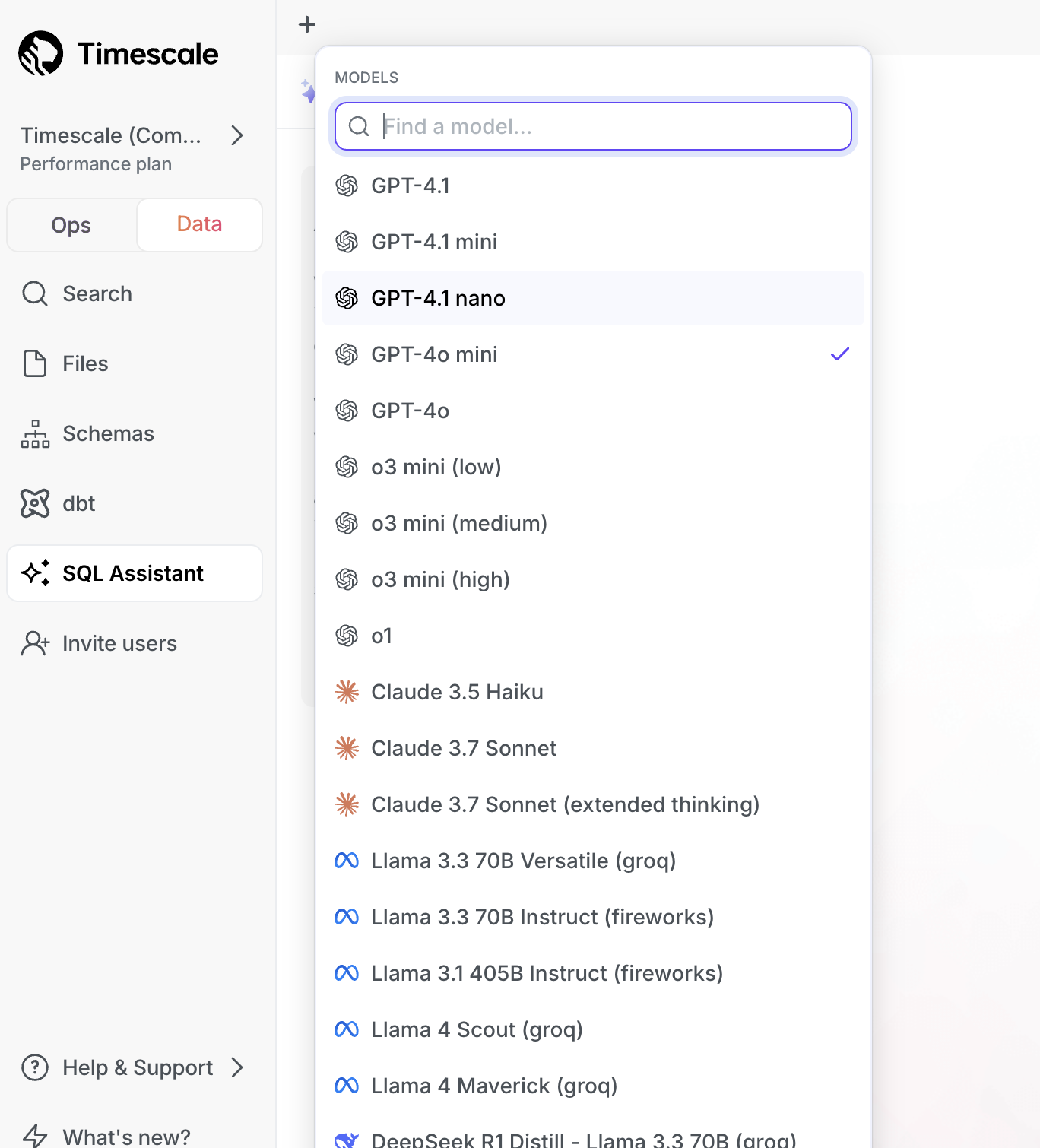The image size is (1040, 1148).
Task: Open the Schemas menu item
Action: pos(135,433)
